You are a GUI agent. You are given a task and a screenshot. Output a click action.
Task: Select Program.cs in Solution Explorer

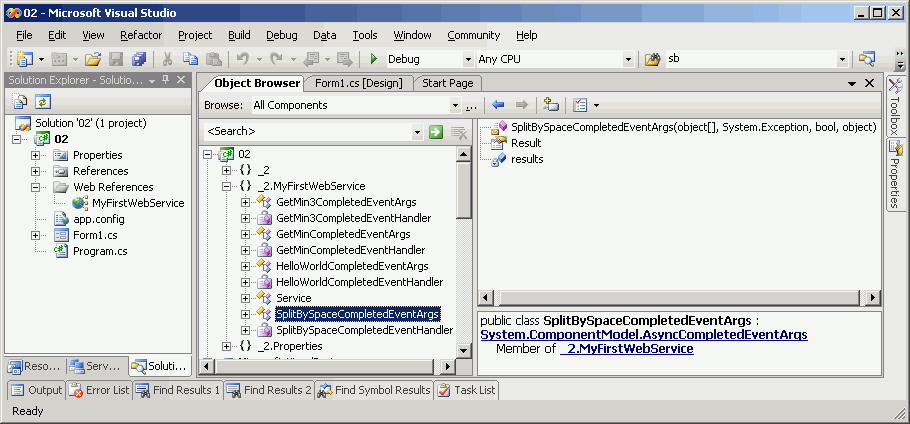[x=100, y=252]
